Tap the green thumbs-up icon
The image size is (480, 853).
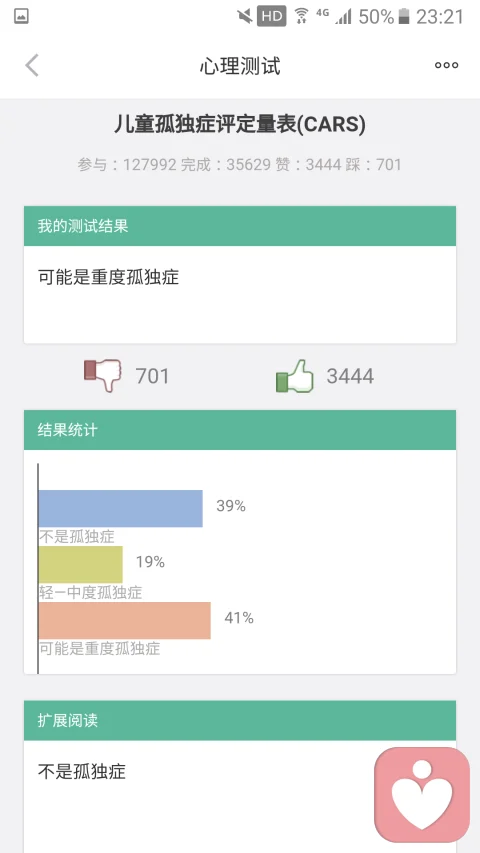295,376
